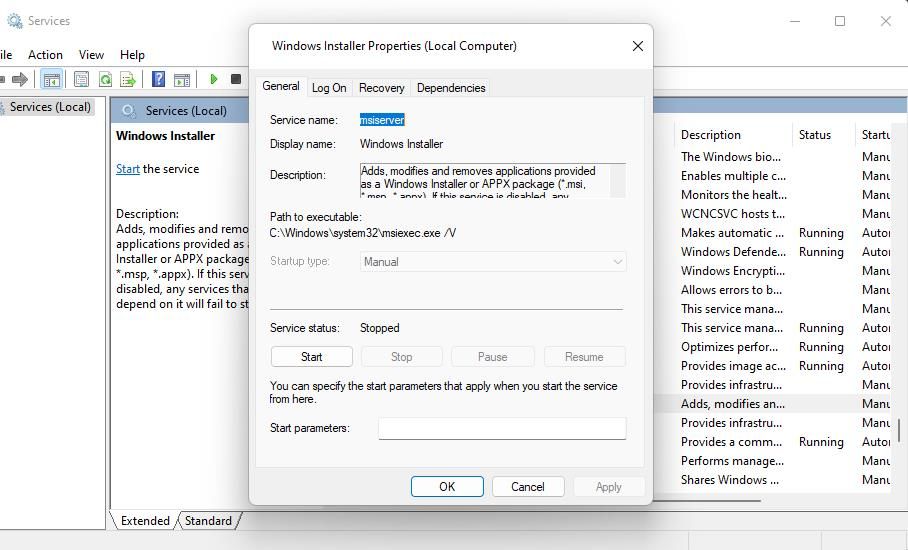Close the Windows Installer Properties dialog
908x550 pixels.
pos(638,46)
